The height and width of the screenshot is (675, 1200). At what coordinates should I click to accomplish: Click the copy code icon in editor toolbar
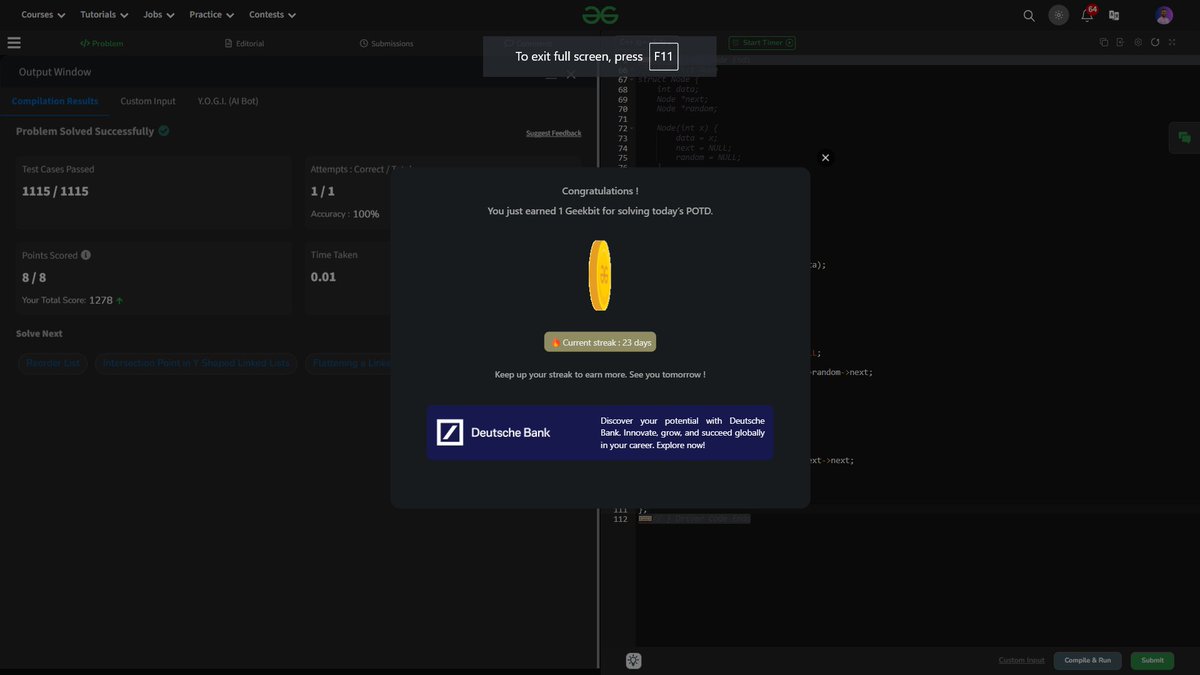click(x=1104, y=43)
